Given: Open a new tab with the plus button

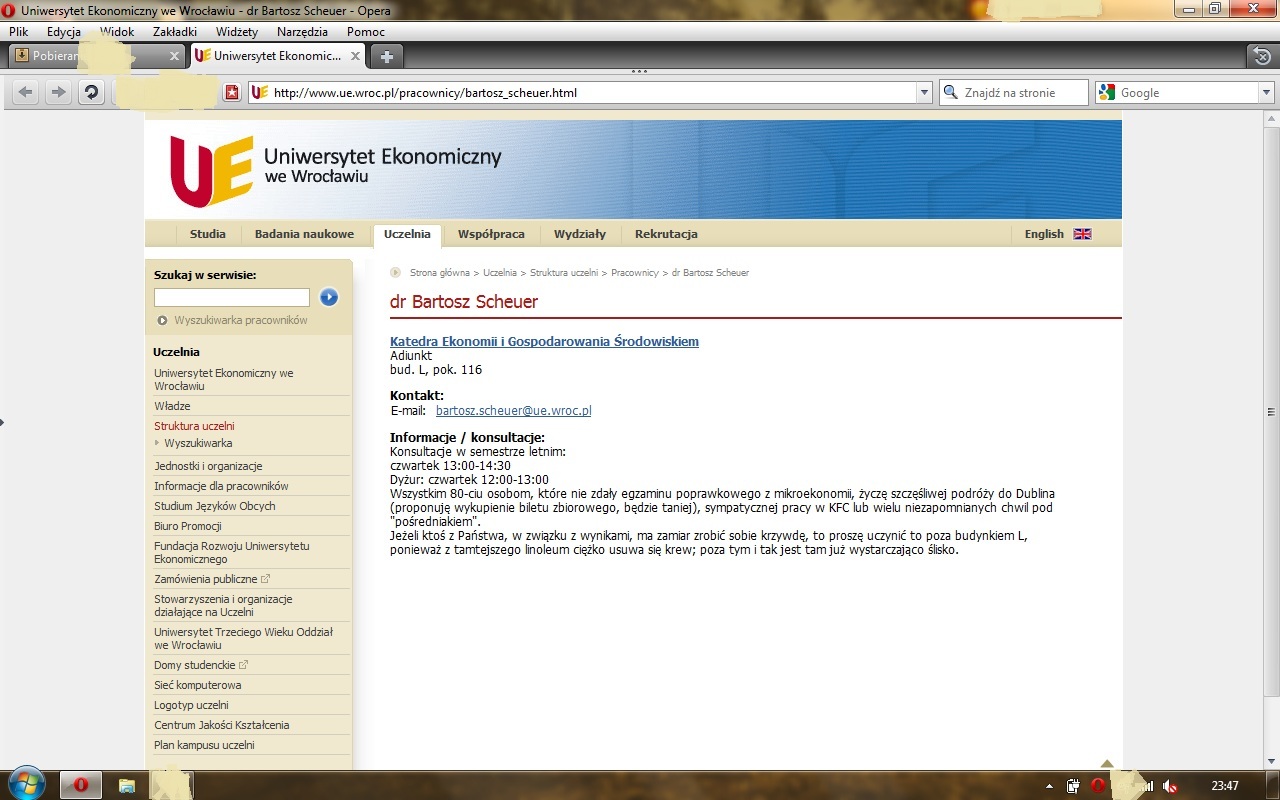Looking at the screenshot, I should pos(387,56).
